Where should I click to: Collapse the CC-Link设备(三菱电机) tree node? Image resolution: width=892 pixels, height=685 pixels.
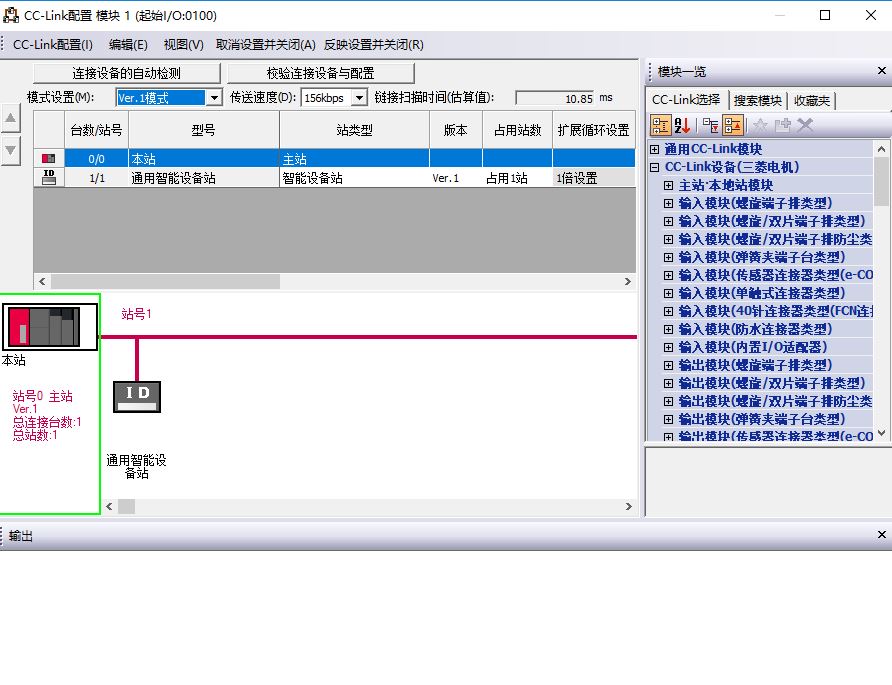[x=655, y=167]
